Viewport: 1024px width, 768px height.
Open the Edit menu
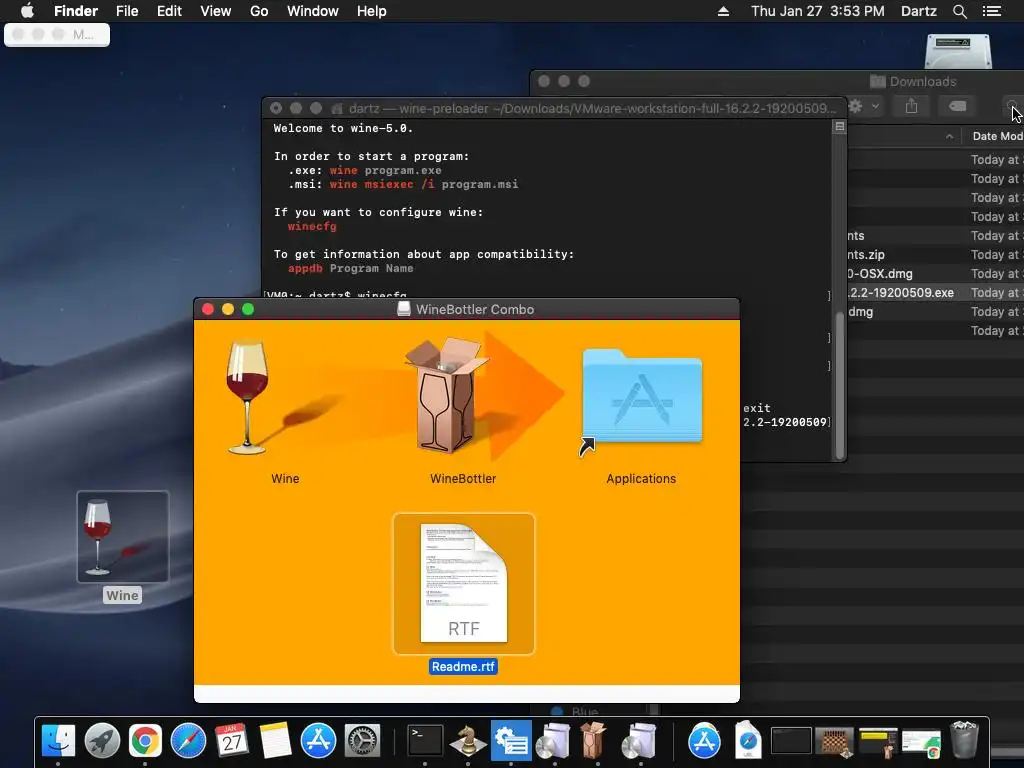[169, 11]
